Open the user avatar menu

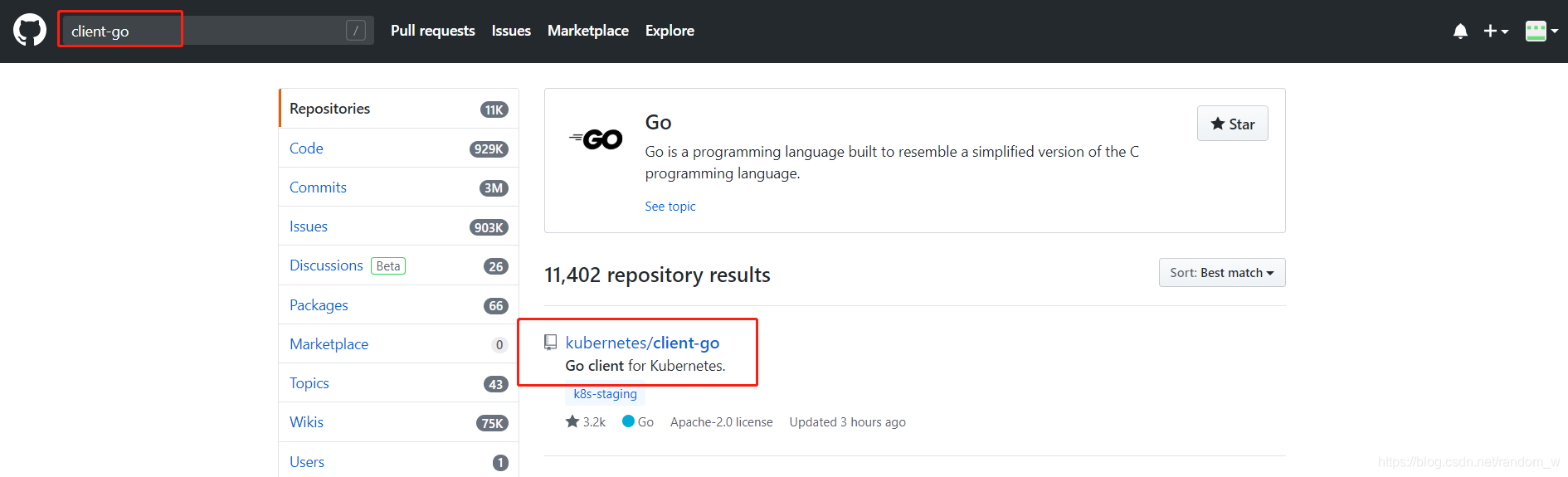(x=1541, y=31)
